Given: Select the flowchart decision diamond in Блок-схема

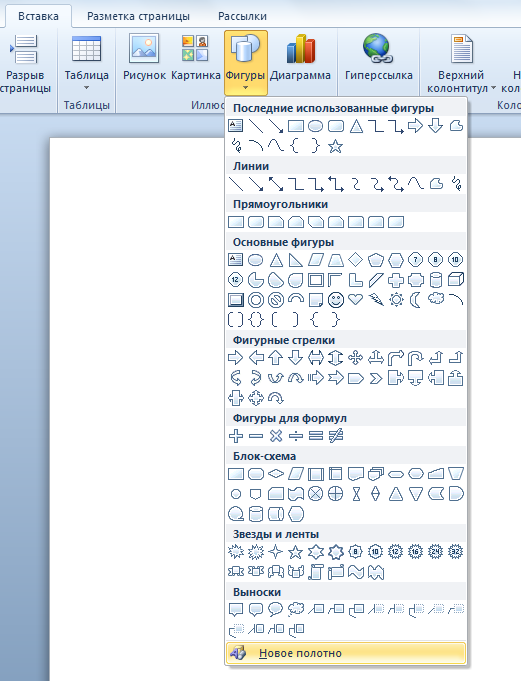Looking at the screenshot, I should tap(276, 474).
